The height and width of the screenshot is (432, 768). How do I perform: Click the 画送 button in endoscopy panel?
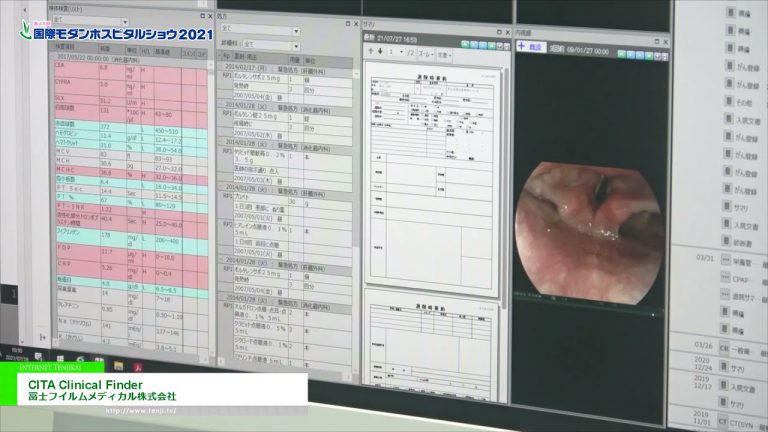531,47
